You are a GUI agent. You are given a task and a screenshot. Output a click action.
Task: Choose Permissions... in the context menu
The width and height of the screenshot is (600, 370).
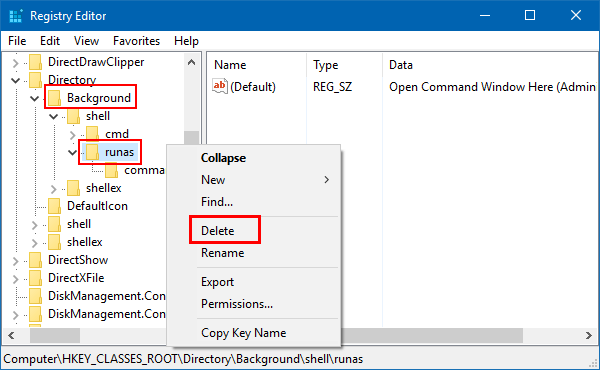237,304
